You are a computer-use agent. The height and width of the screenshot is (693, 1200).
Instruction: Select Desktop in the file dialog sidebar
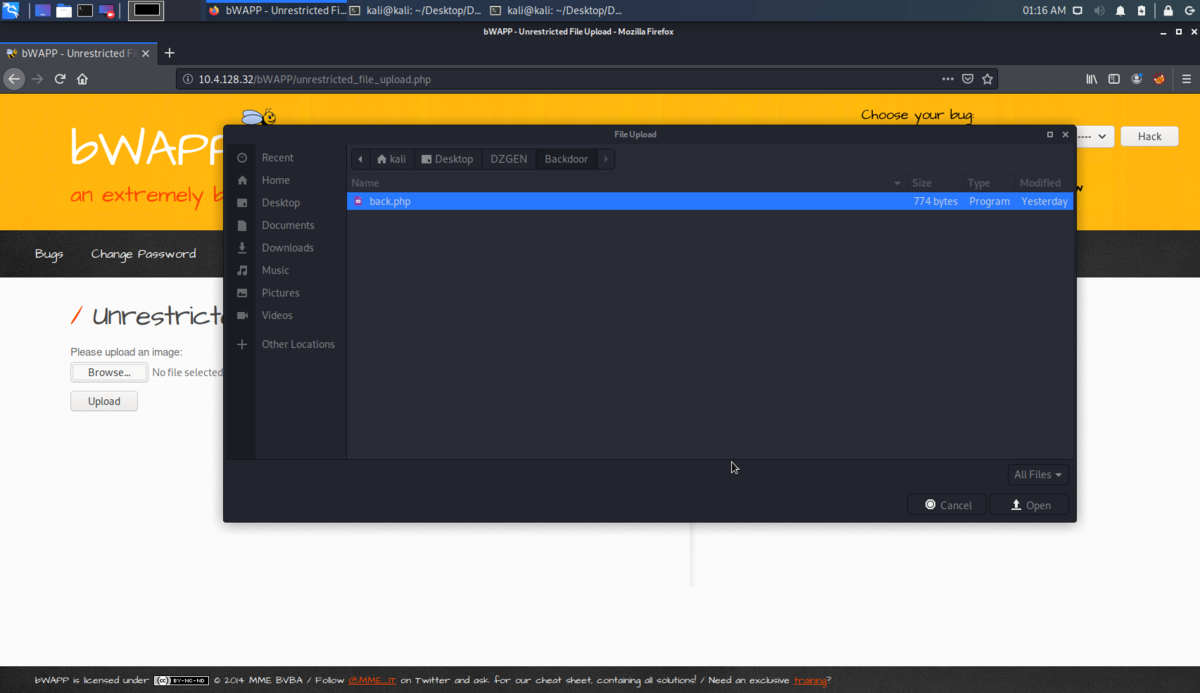pos(282,202)
